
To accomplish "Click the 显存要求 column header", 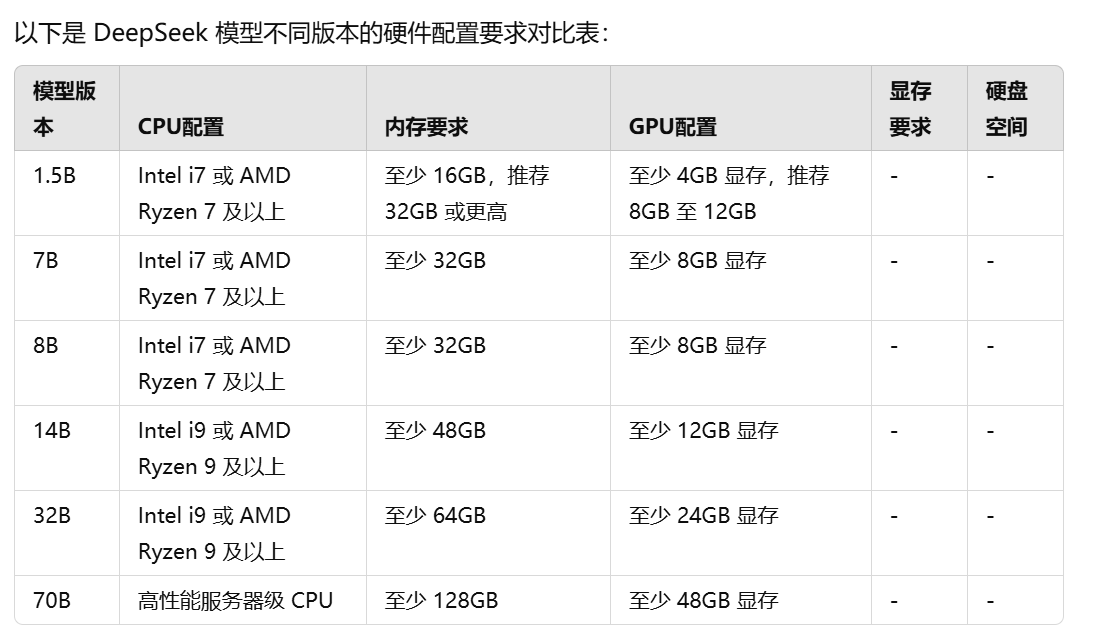I will point(919,109).
